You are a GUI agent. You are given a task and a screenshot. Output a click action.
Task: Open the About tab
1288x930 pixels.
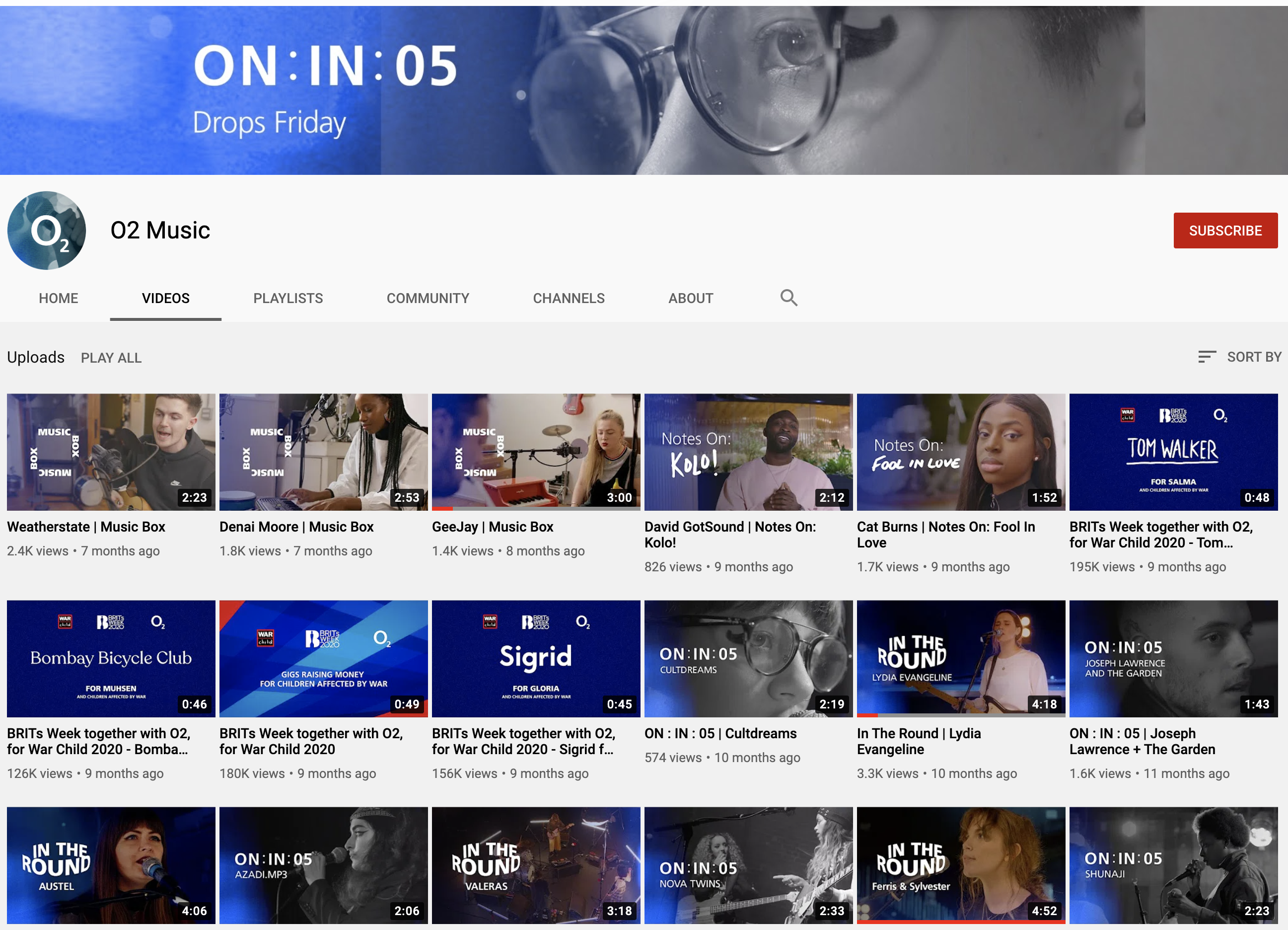click(690, 298)
